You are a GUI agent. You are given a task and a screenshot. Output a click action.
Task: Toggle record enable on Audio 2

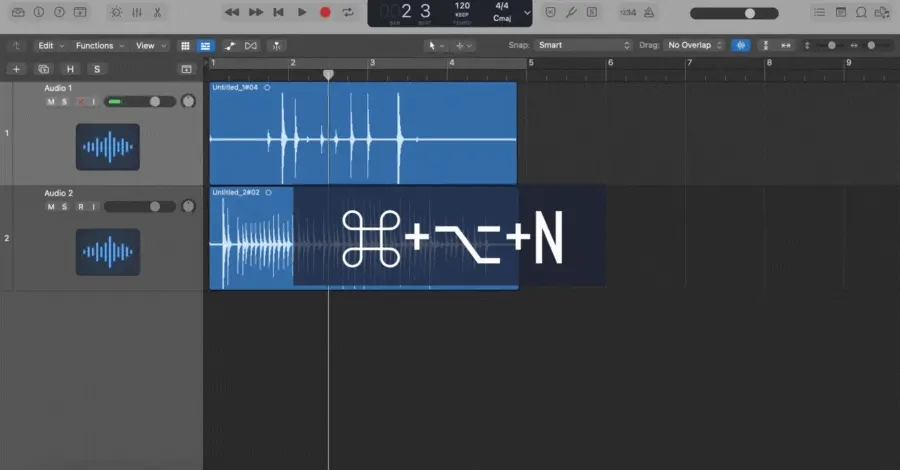point(80,207)
